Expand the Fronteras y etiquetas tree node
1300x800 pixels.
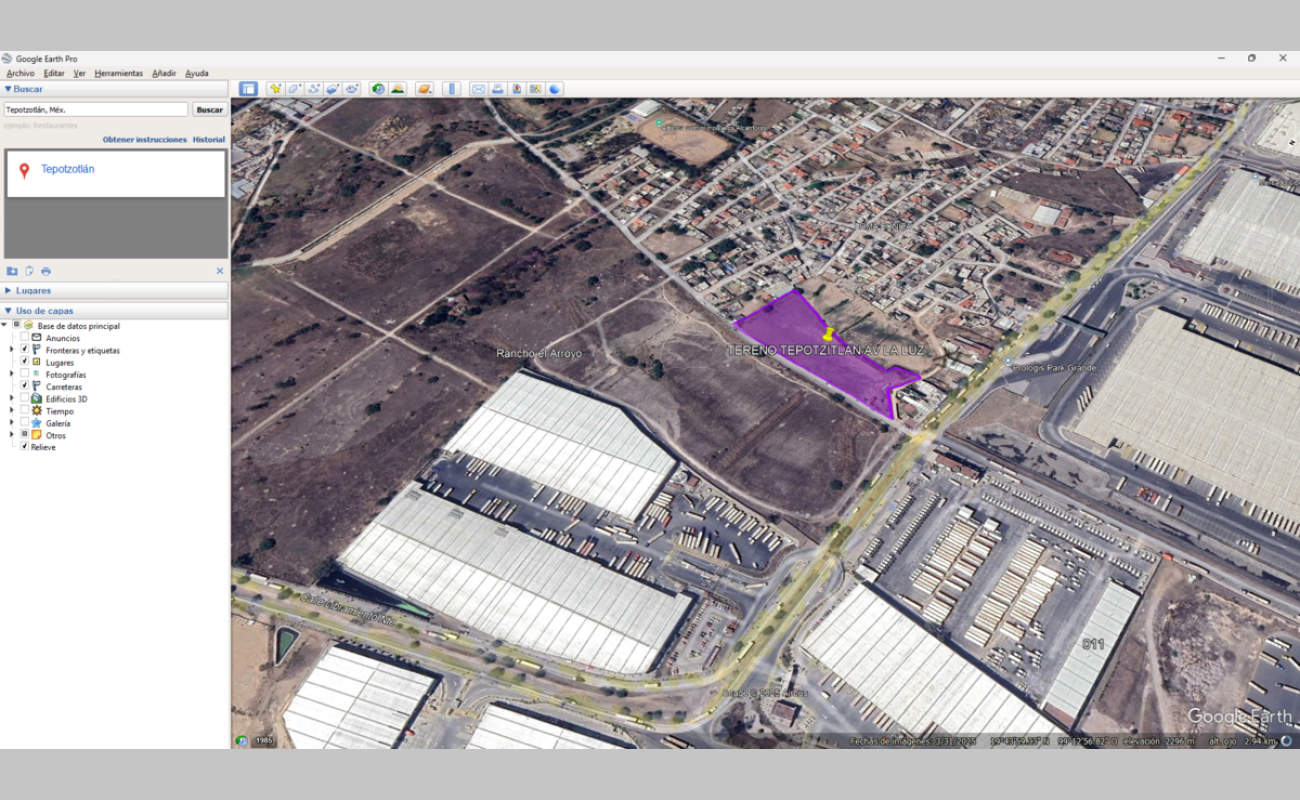tap(11, 350)
